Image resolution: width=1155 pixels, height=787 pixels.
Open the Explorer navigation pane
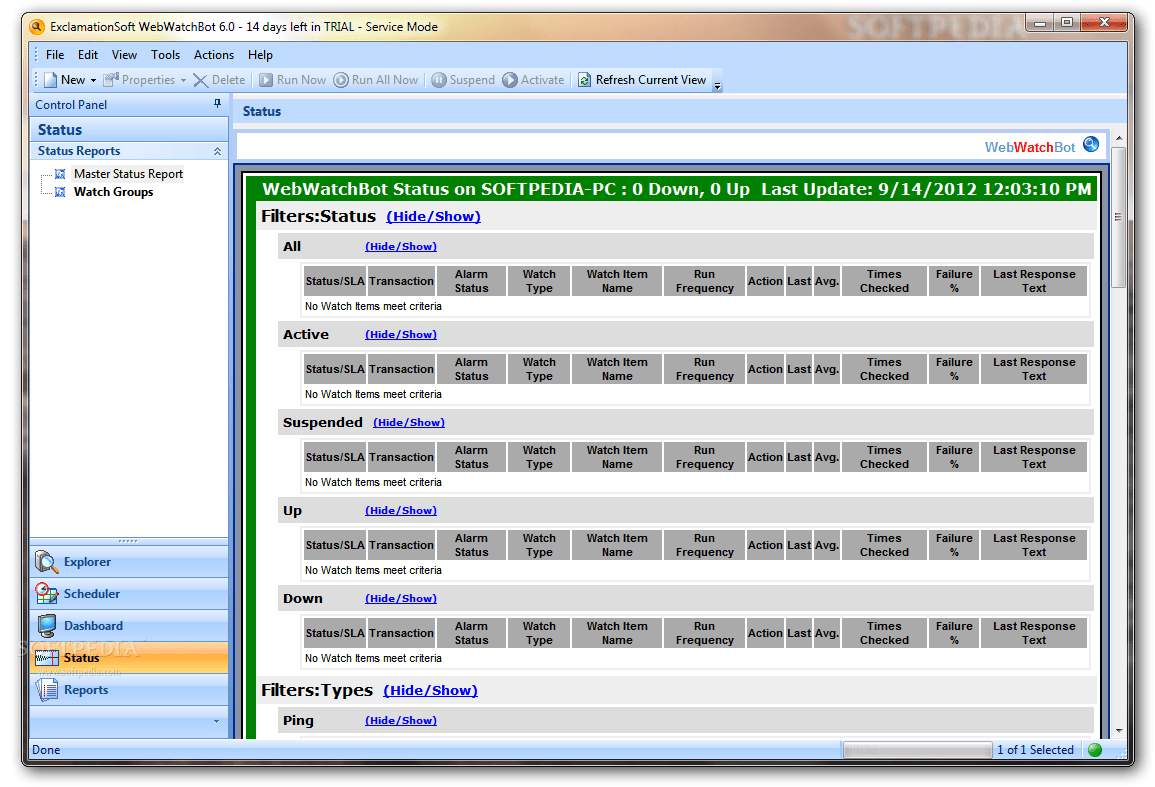[x=129, y=562]
